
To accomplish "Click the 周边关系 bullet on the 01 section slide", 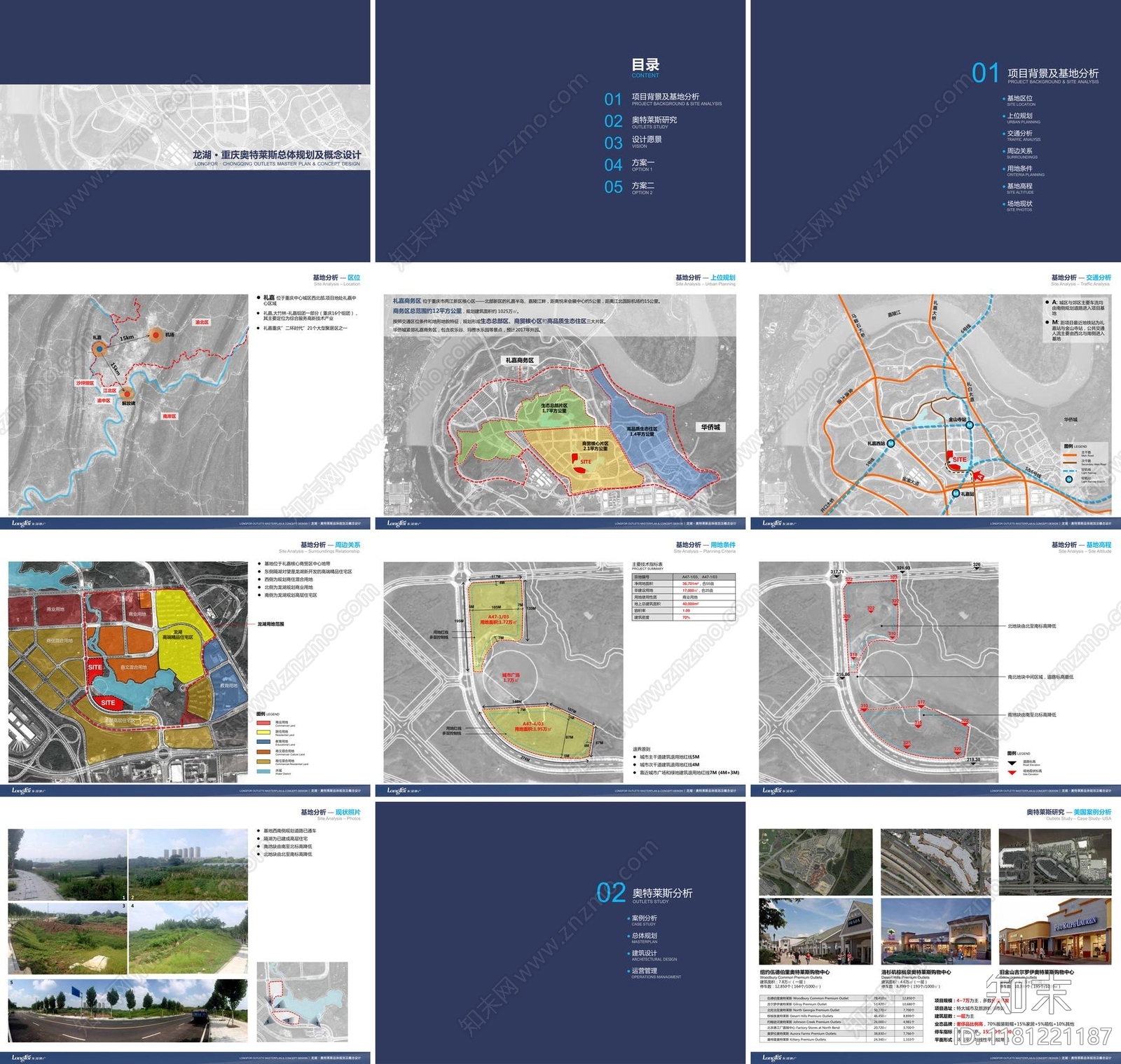I will click(x=1020, y=153).
